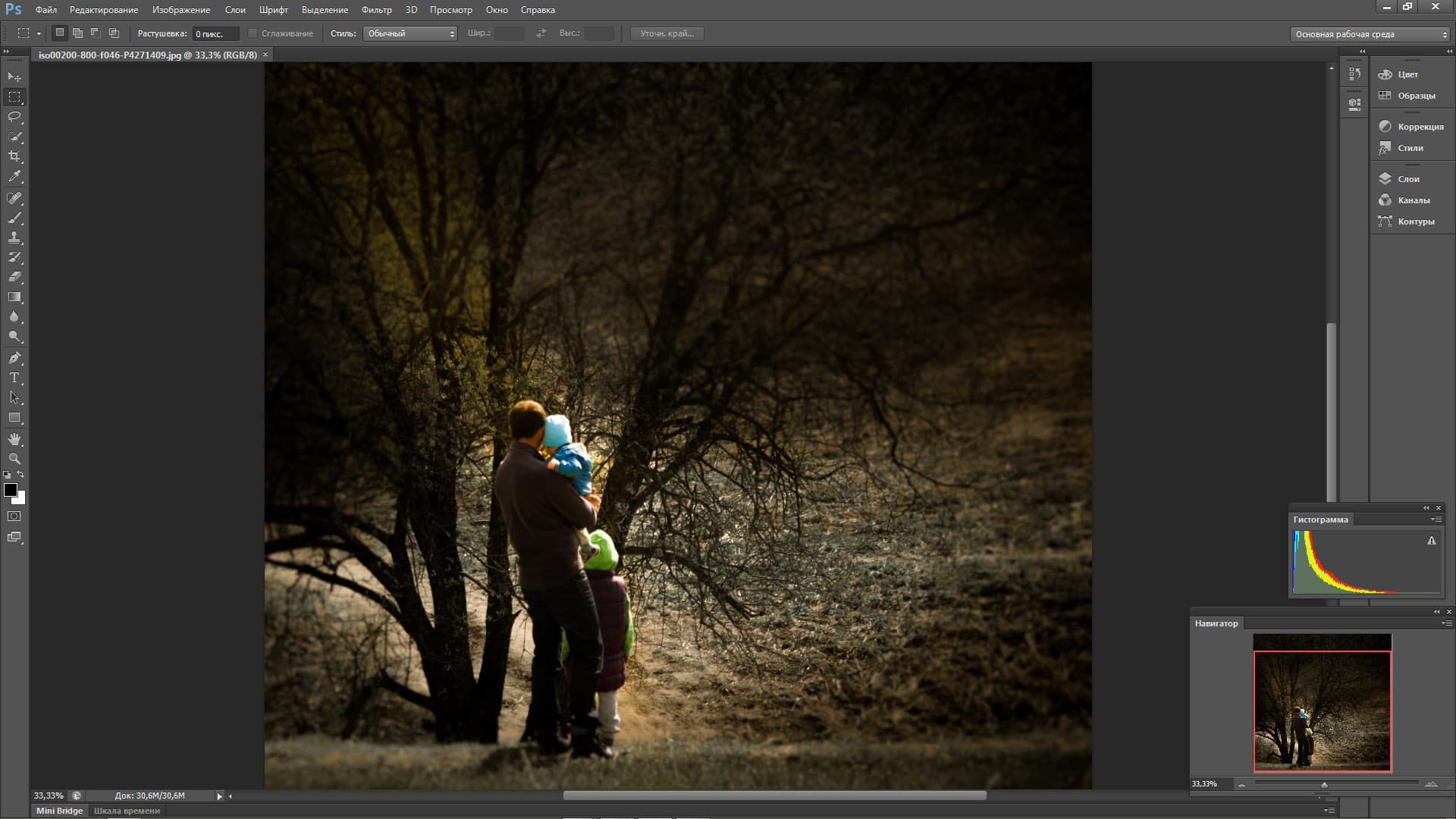Enable the Сглаживание checkbox

(x=253, y=33)
